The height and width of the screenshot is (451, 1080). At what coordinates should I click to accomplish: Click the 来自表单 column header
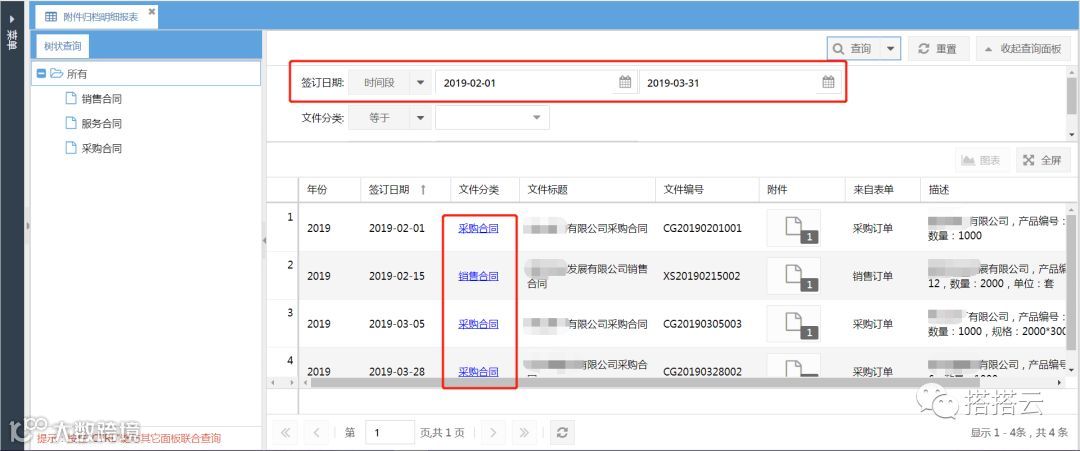click(x=882, y=190)
